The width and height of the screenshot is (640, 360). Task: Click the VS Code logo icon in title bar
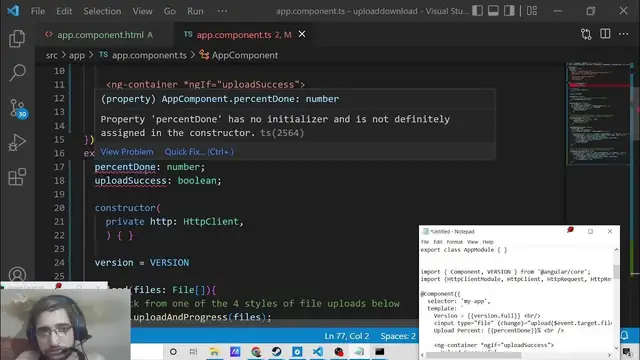coord(13,11)
